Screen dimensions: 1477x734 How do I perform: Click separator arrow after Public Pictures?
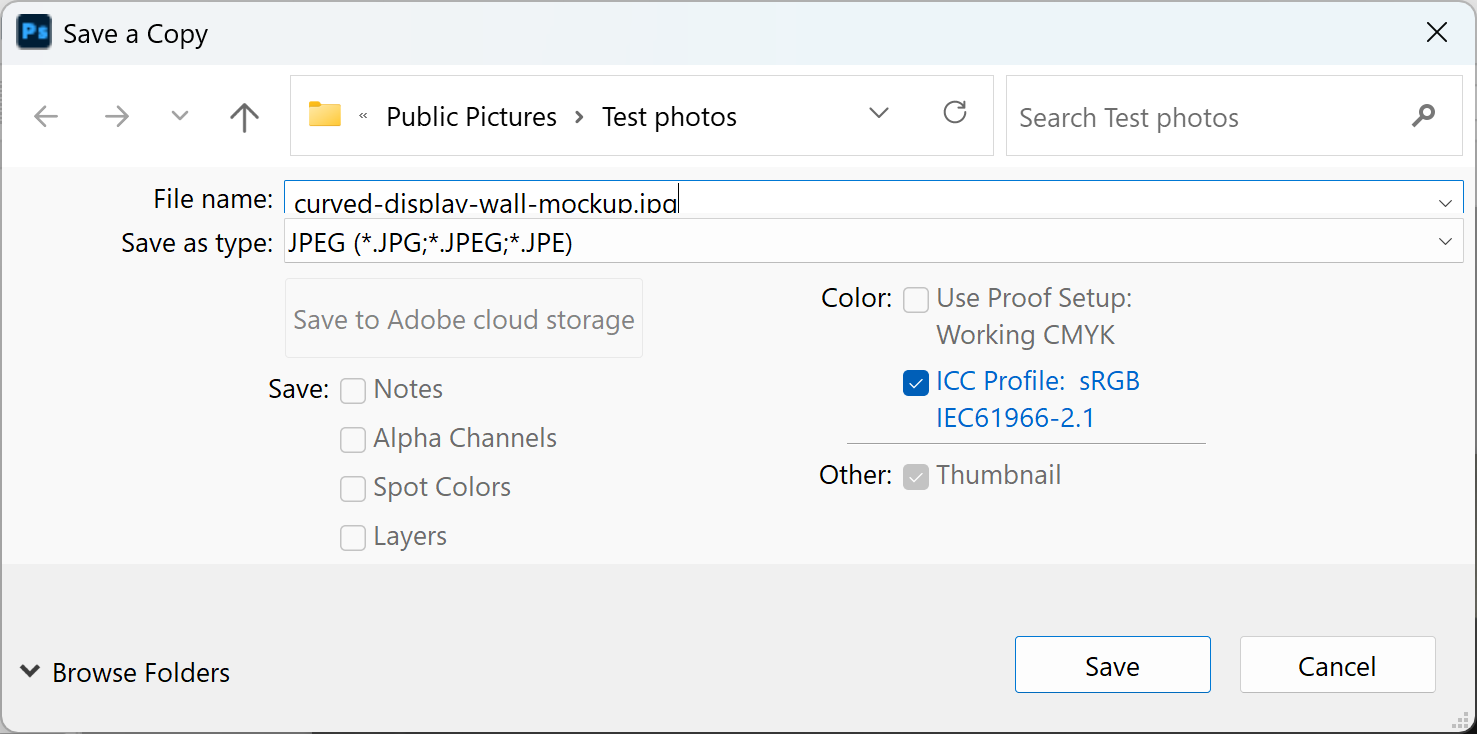click(579, 117)
